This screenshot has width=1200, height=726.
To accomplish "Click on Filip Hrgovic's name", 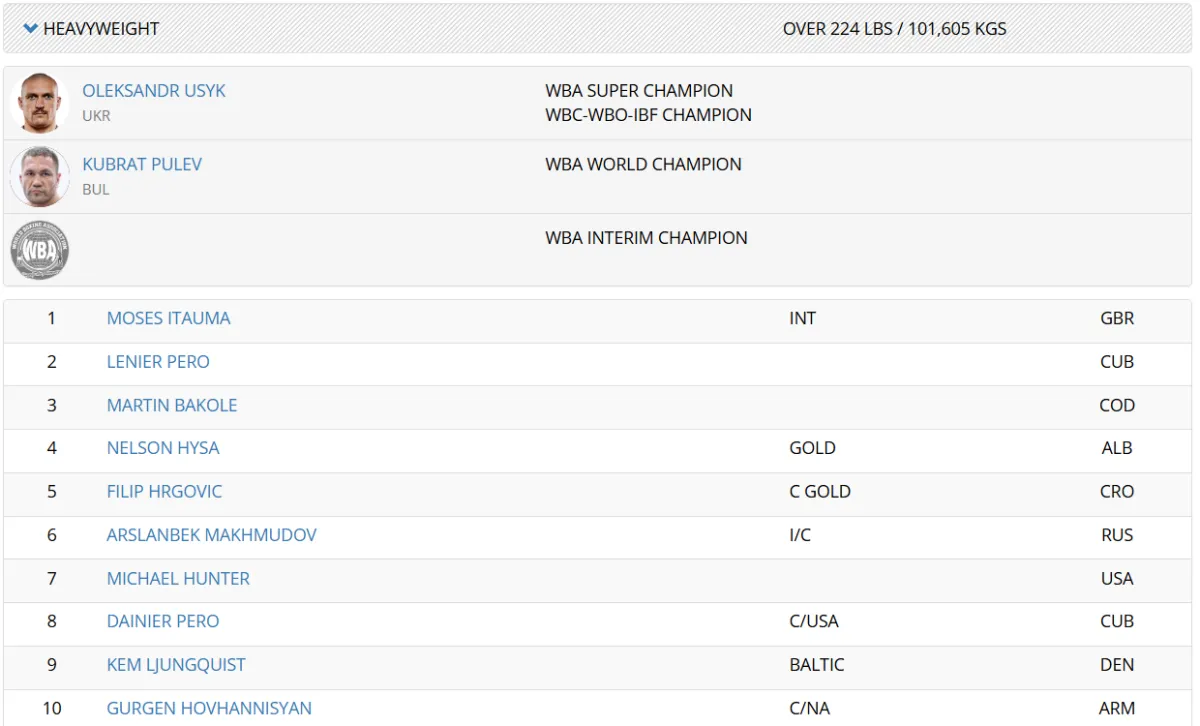I will pyautogui.click(x=164, y=492).
